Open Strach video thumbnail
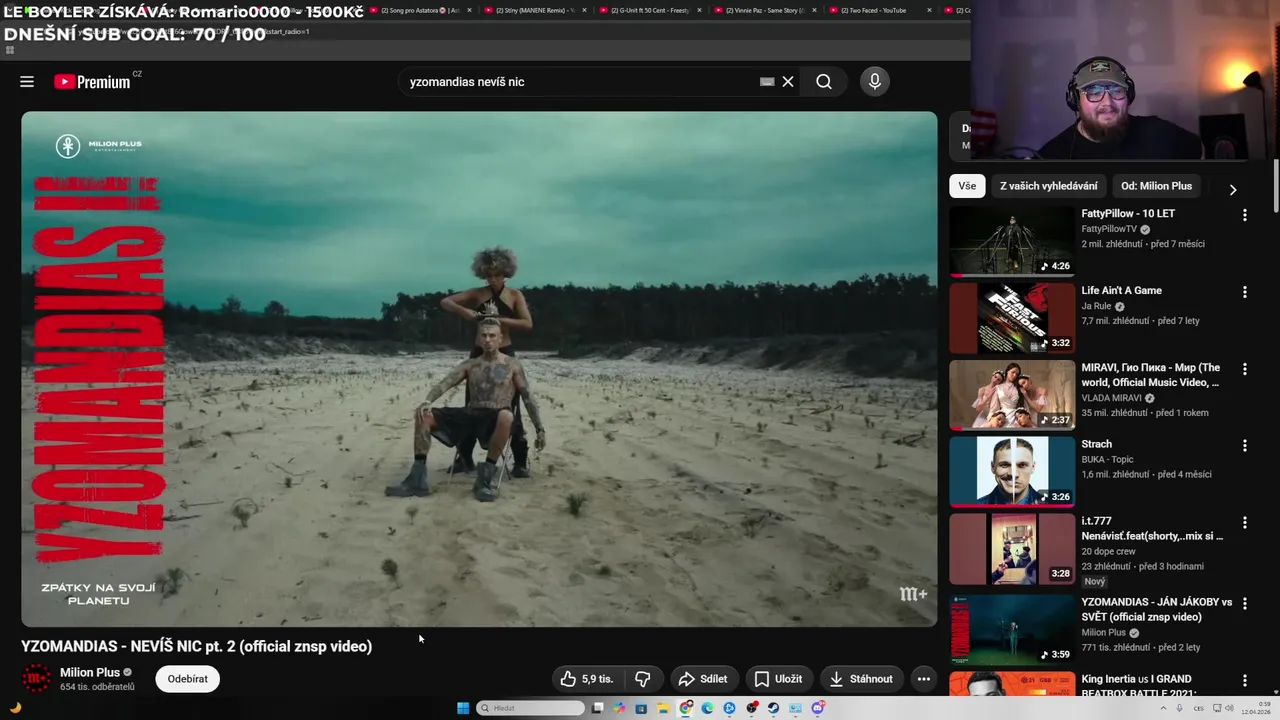1280x720 pixels. coord(1012,472)
